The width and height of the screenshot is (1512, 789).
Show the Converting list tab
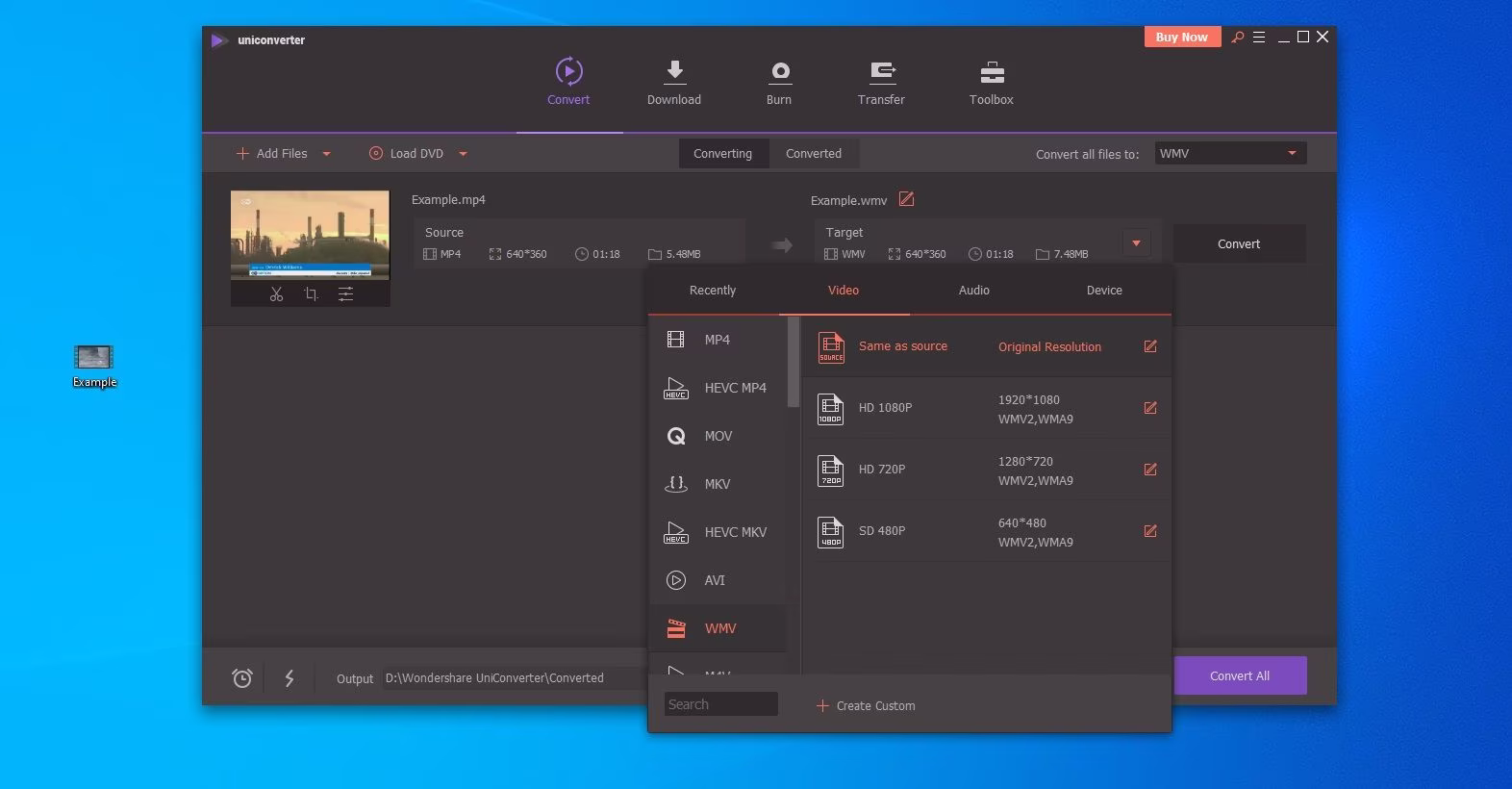(723, 154)
